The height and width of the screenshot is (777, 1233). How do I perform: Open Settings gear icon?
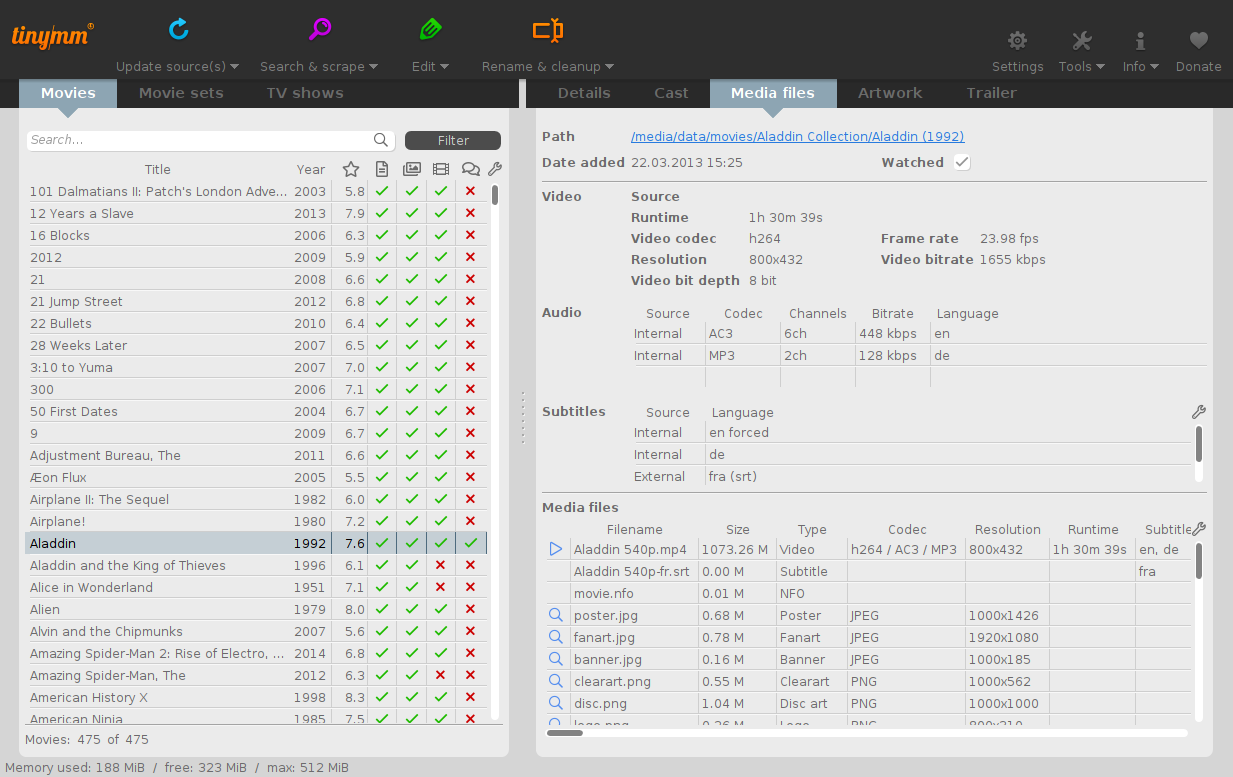(x=1017, y=40)
